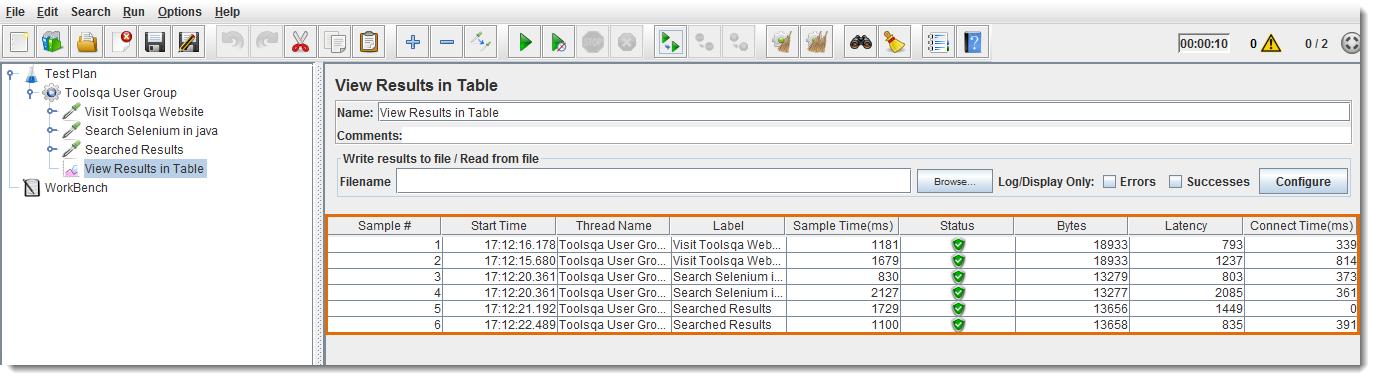This screenshot has height=380, width=1375.
Task: Expand the Search Selenium in java node
Action: pos(52,130)
